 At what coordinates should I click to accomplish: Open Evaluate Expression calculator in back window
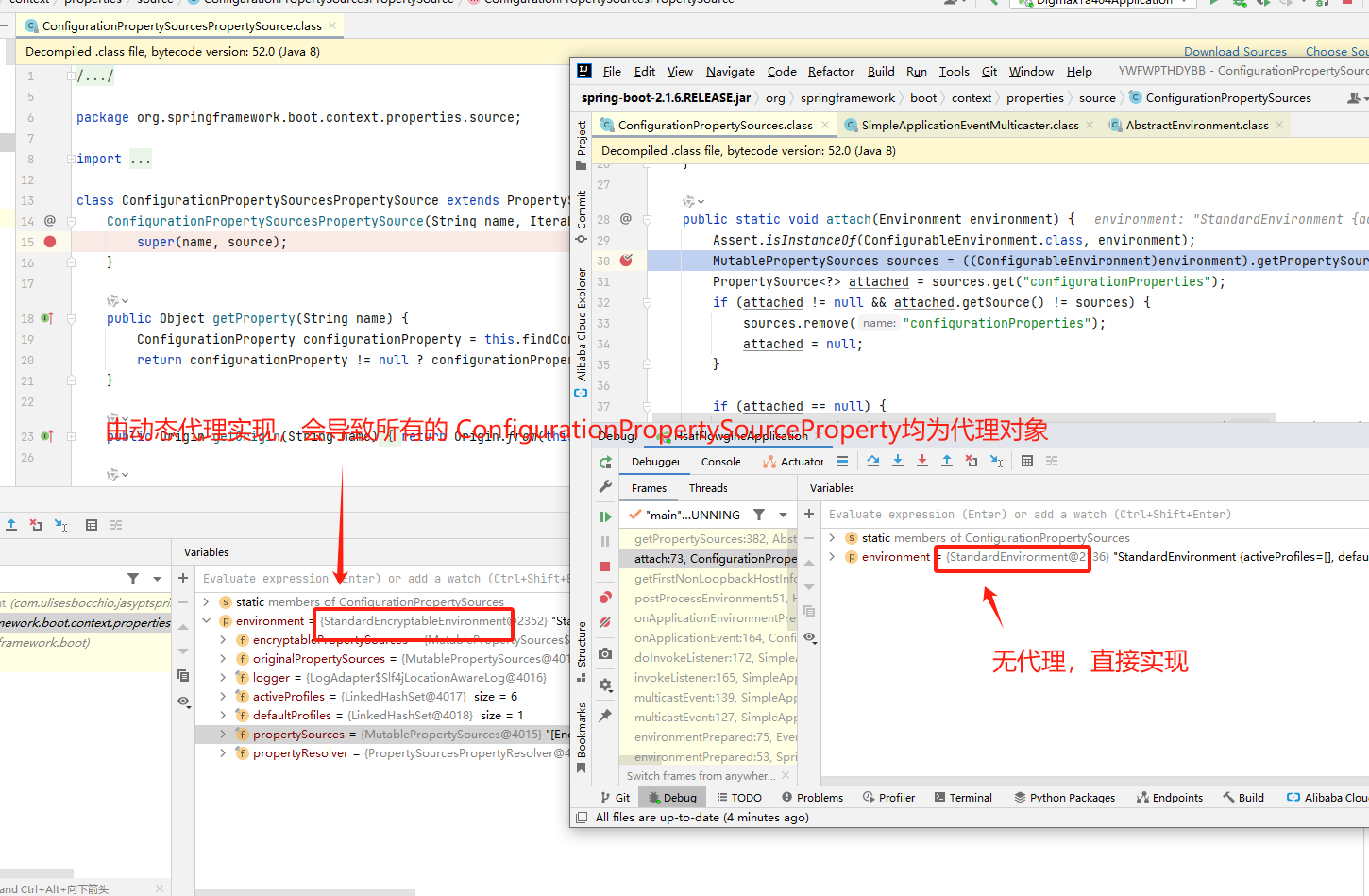[x=92, y=525]
